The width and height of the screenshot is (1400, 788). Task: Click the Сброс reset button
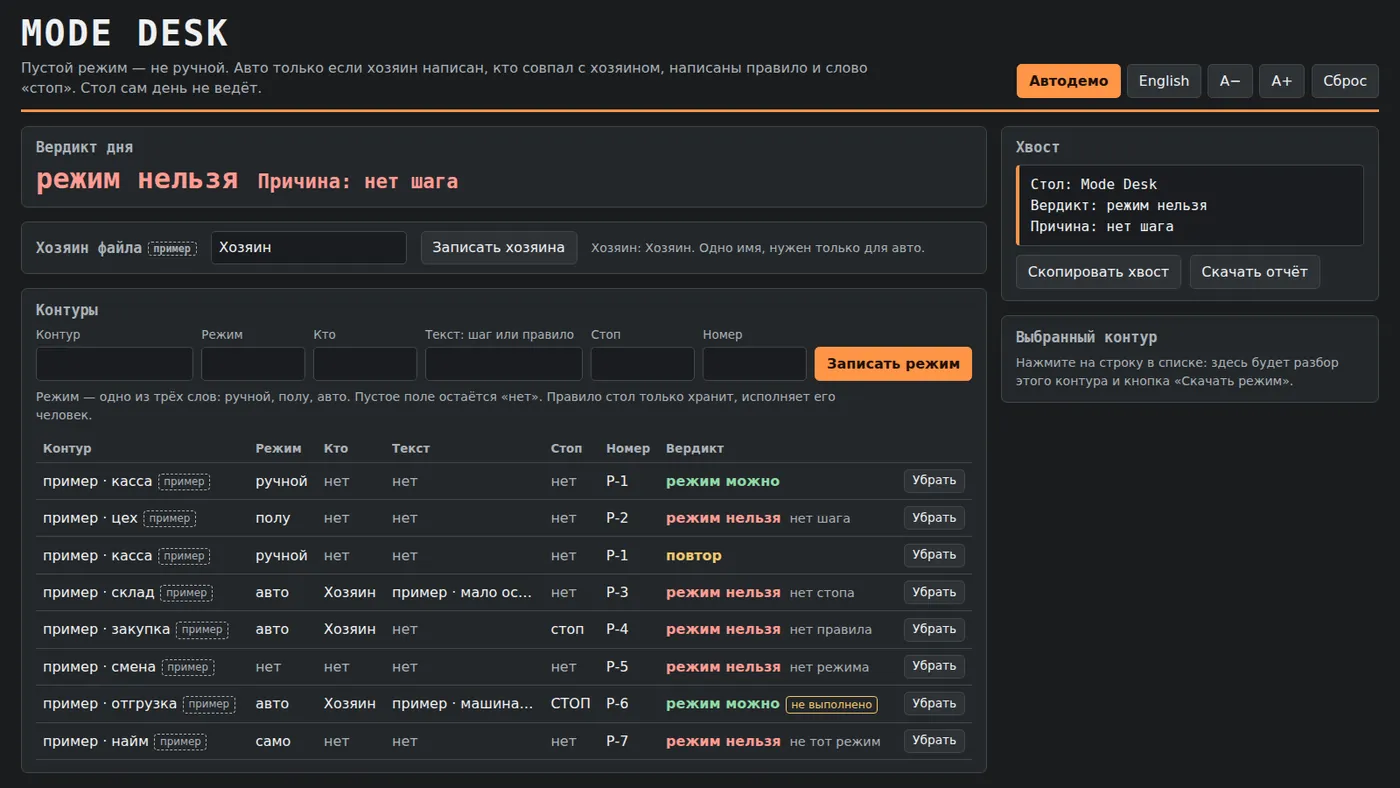(x=1345, y=81)
